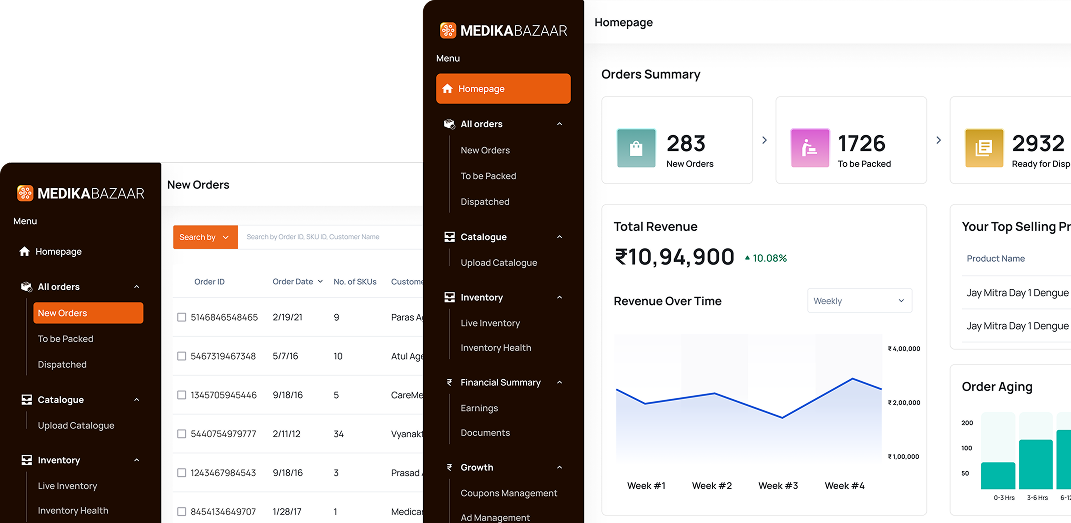Click home icon in New Orders window sidebar
Image resolution: width=1071 pixels, height=523 pixels.
[25, 251]
